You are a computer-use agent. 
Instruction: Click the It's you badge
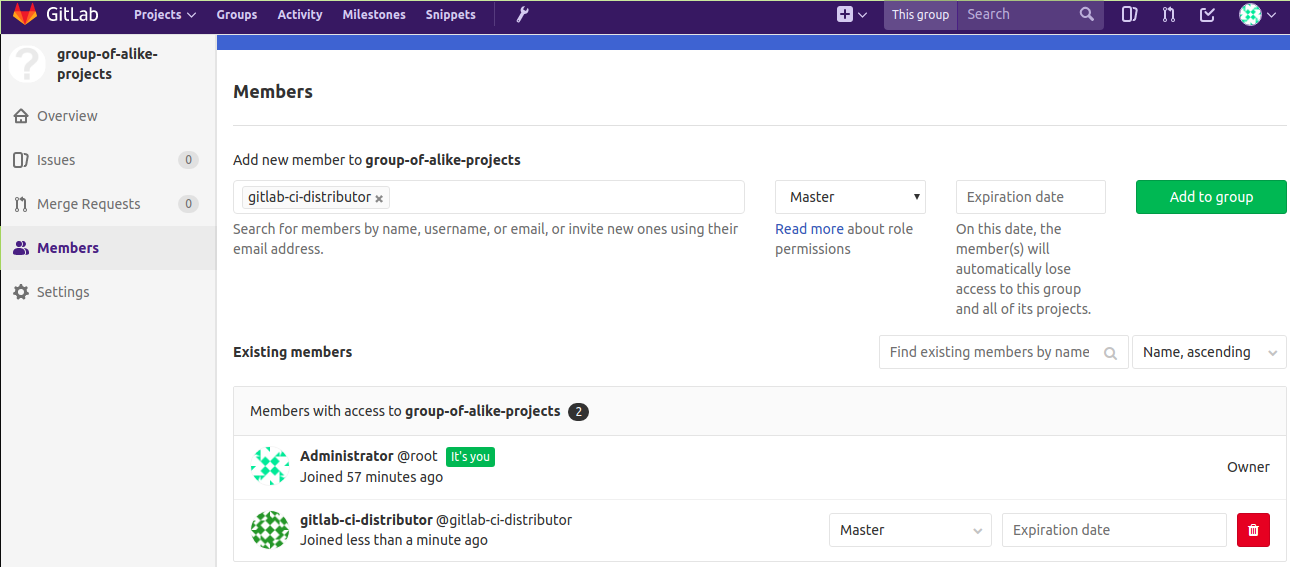(470, 457)
